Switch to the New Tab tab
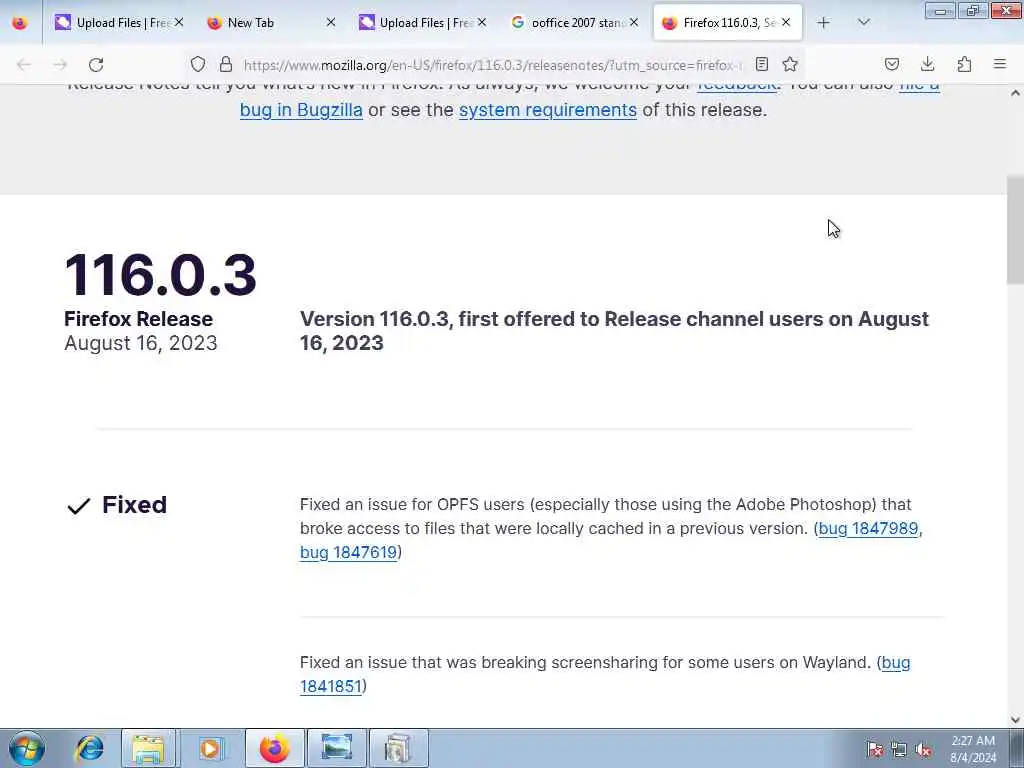The image size is (1024, 768). (271, 23)
